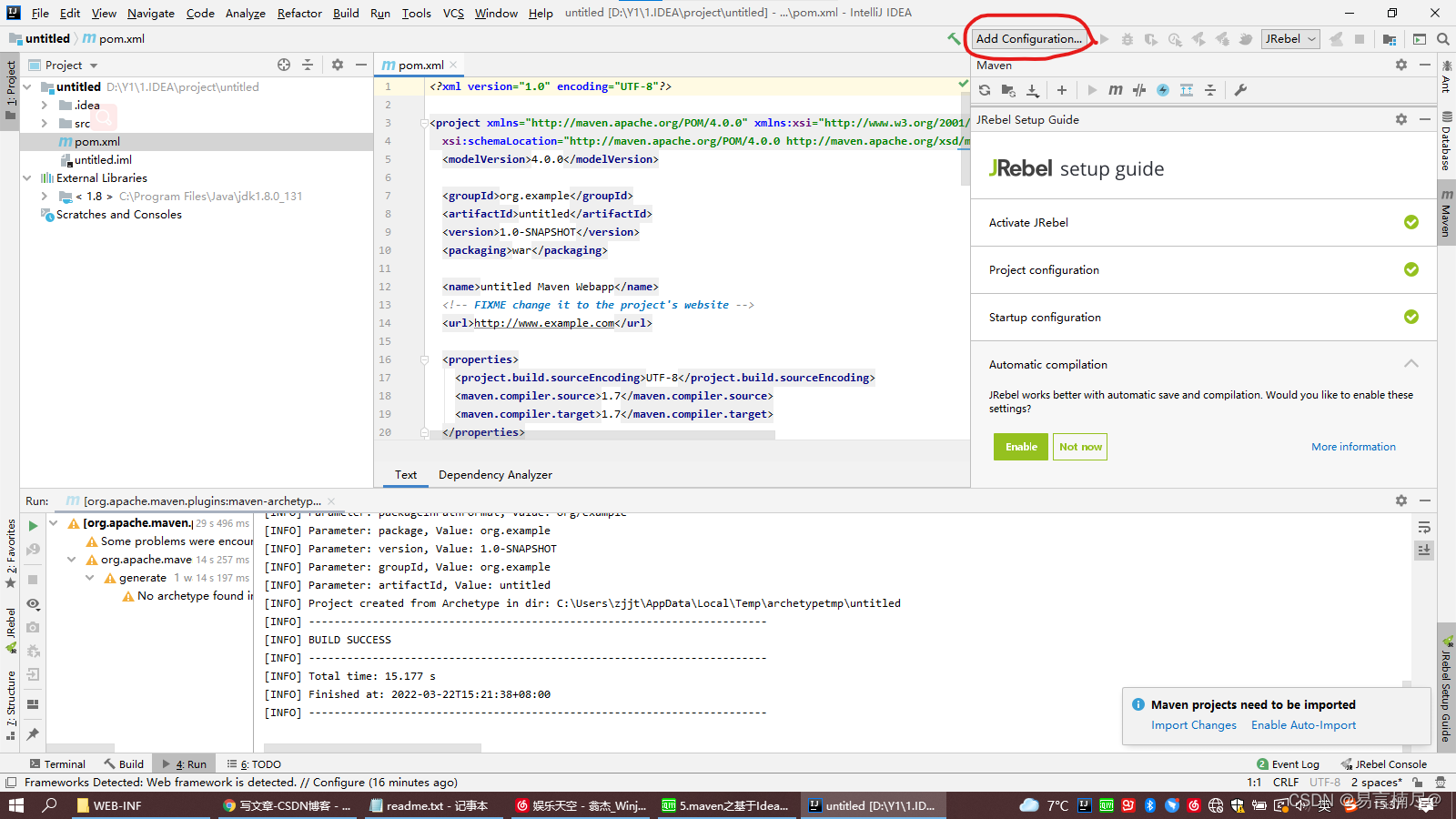Collapse org.apache.maven root run node
The width and height of the screenshot is (1456, 819).
[x=54, y=523]
